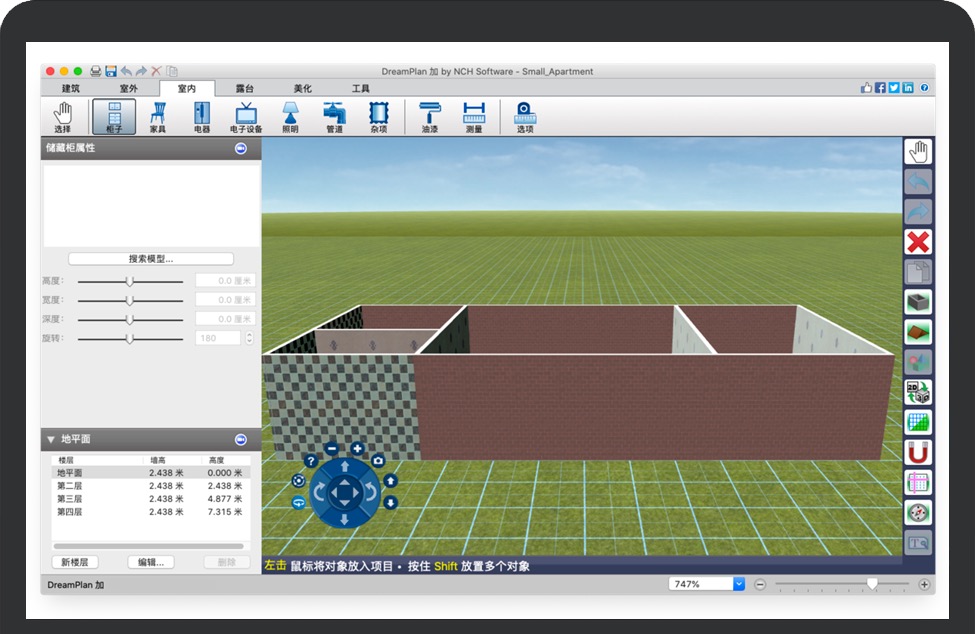Viewport: 975px width, 634px height.
Task: Click the red X delete icon
Action: 917,241
